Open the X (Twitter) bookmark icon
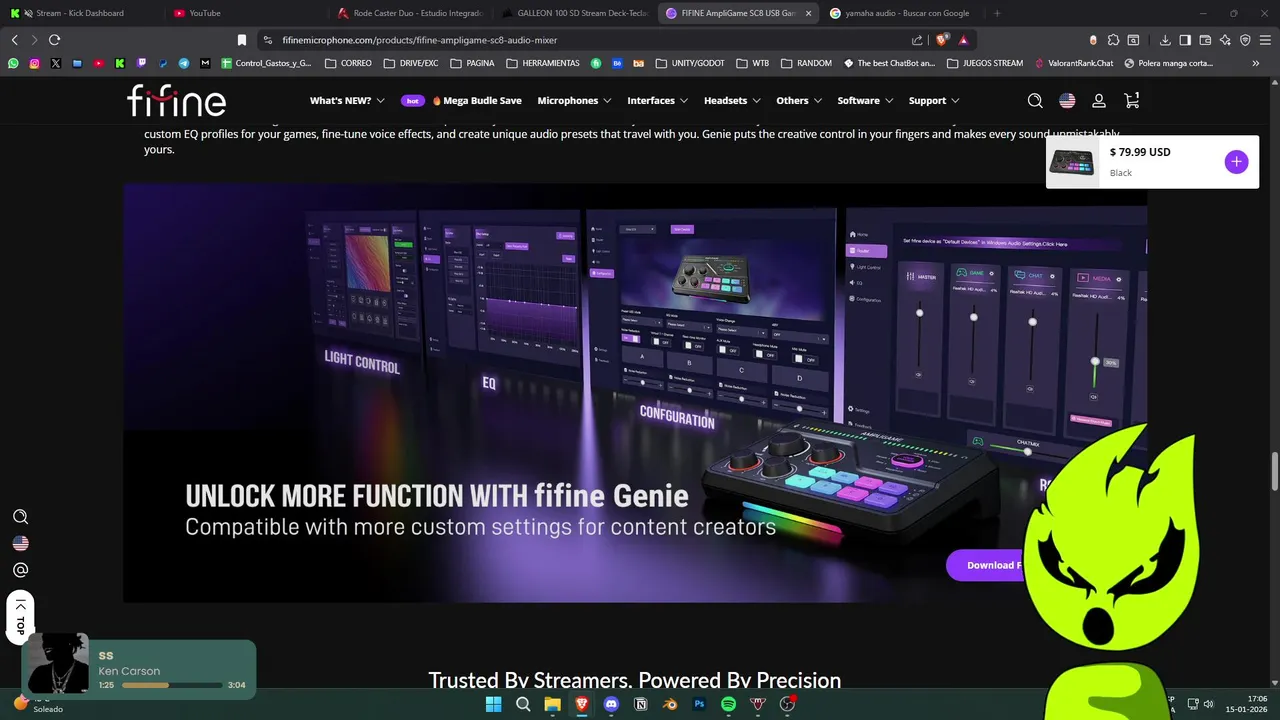 click(55, 63)
